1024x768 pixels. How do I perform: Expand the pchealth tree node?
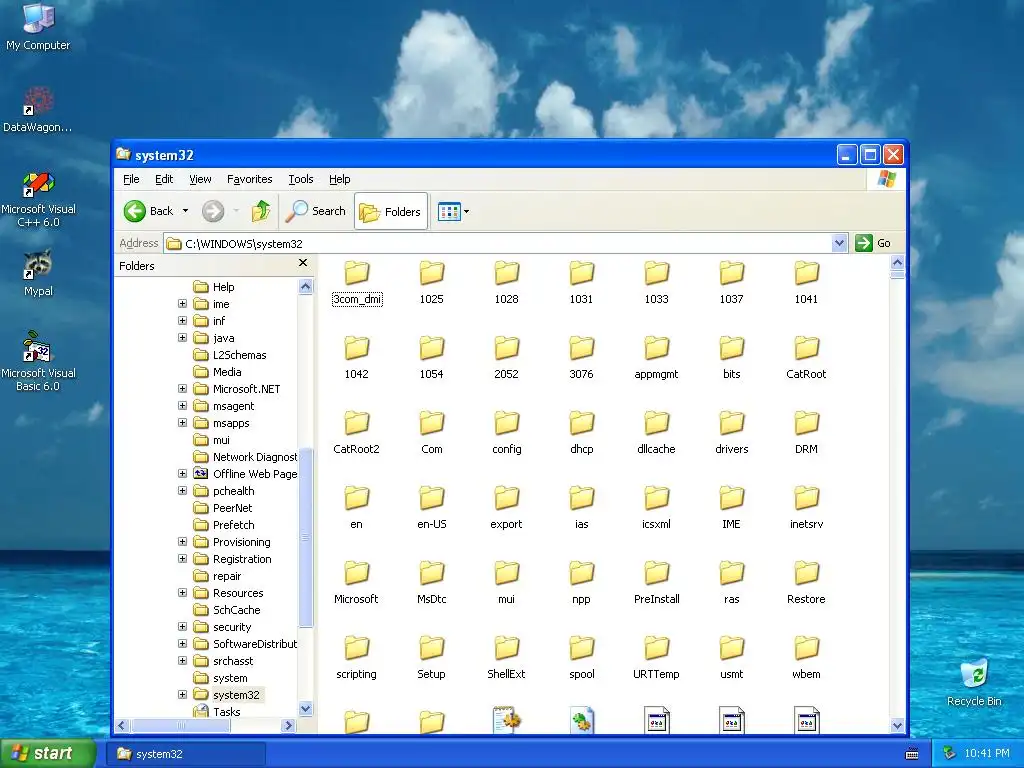point(182,490)
